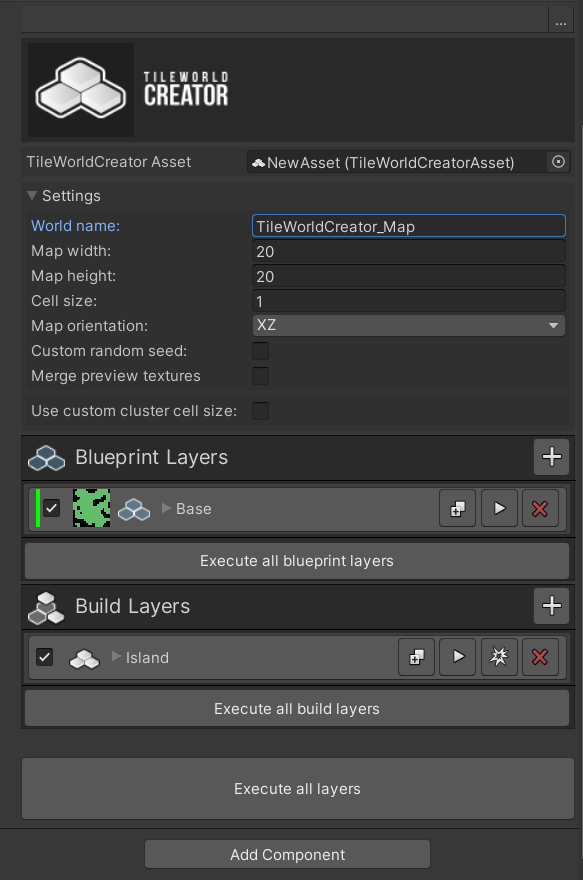Delete the Base blueprint layer with the red X
583x880 pixels.
coord(541,509)
